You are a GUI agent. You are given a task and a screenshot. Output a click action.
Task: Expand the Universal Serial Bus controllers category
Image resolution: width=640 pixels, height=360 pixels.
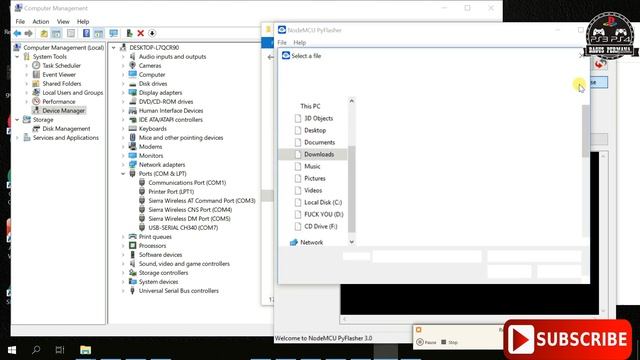[x=123, y=291]
